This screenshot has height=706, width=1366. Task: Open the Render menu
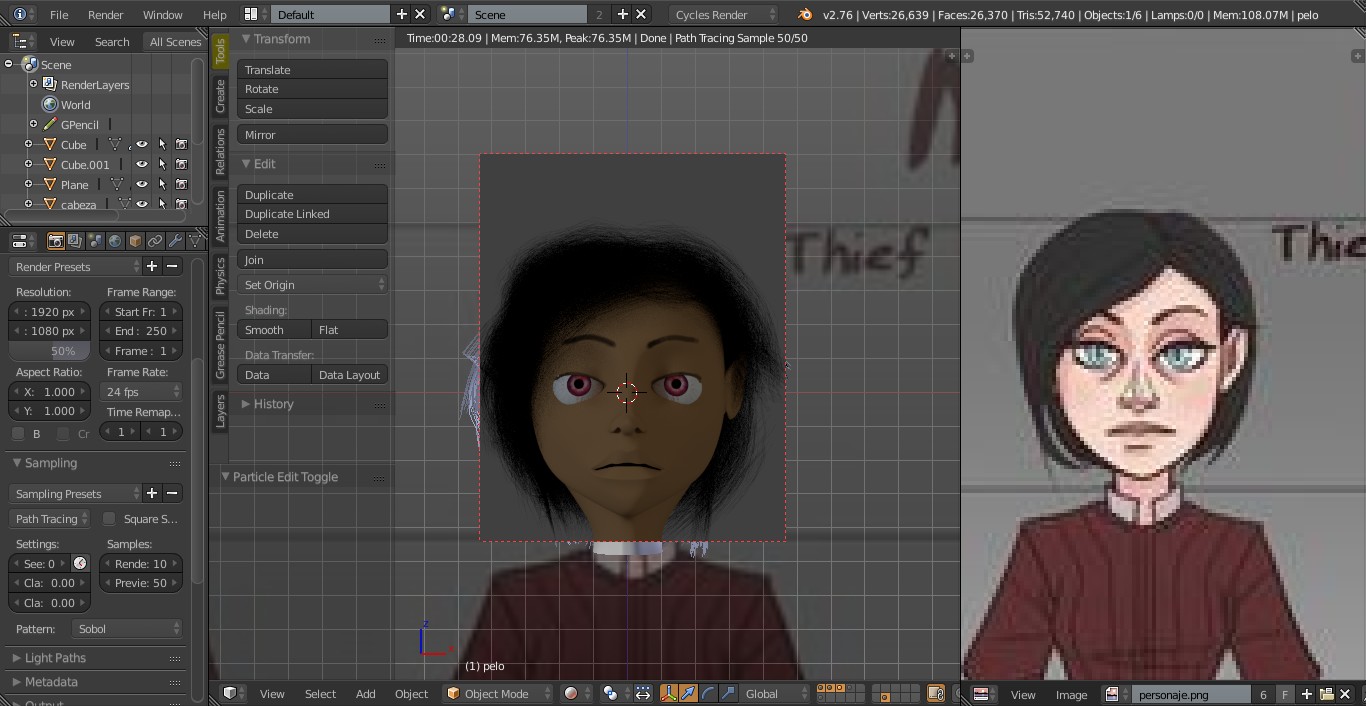coord(105,15)
